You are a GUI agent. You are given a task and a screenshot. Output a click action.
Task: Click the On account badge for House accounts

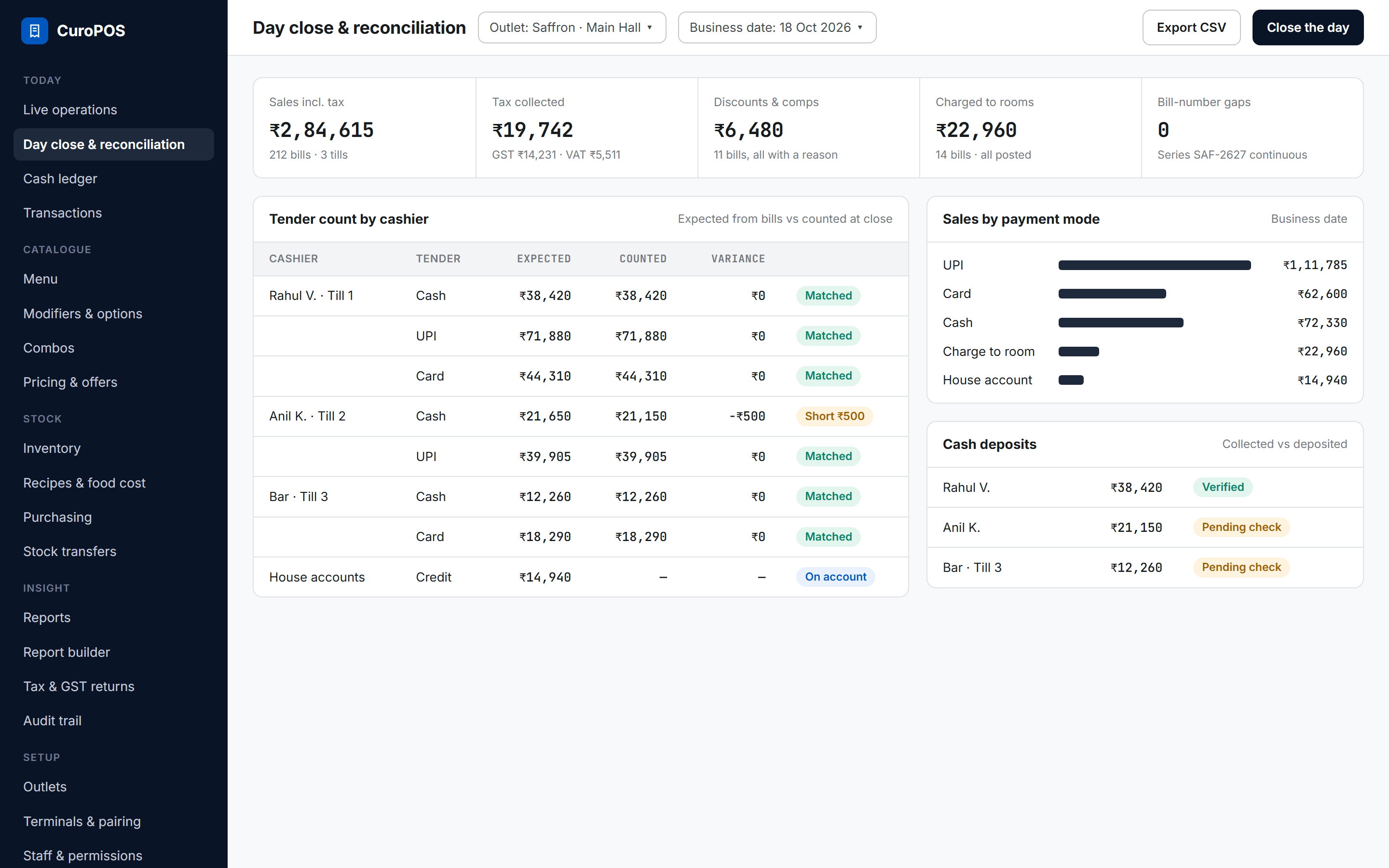pyautogui.click(x=835, y=577)
